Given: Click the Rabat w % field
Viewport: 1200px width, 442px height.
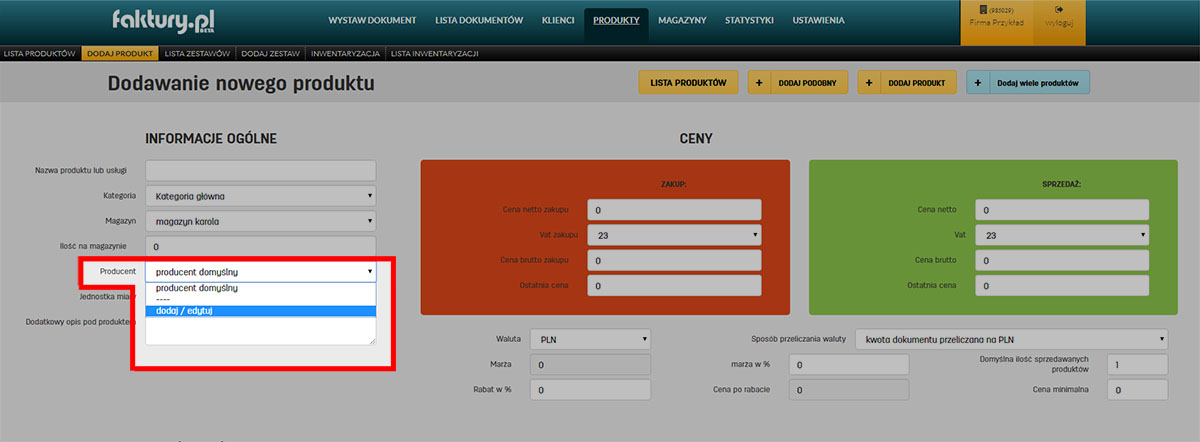Looking at the screenshot, I should click(592, 390).
